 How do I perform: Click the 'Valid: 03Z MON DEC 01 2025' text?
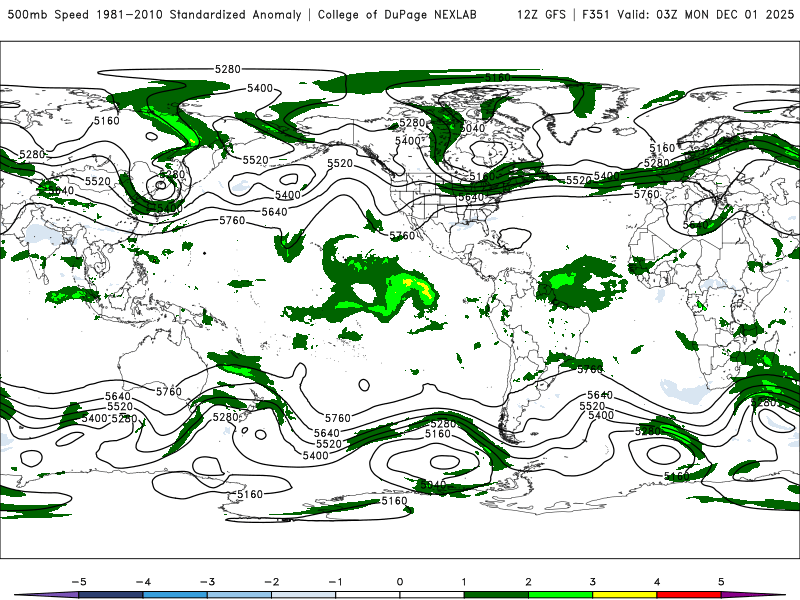coord(706,15)
